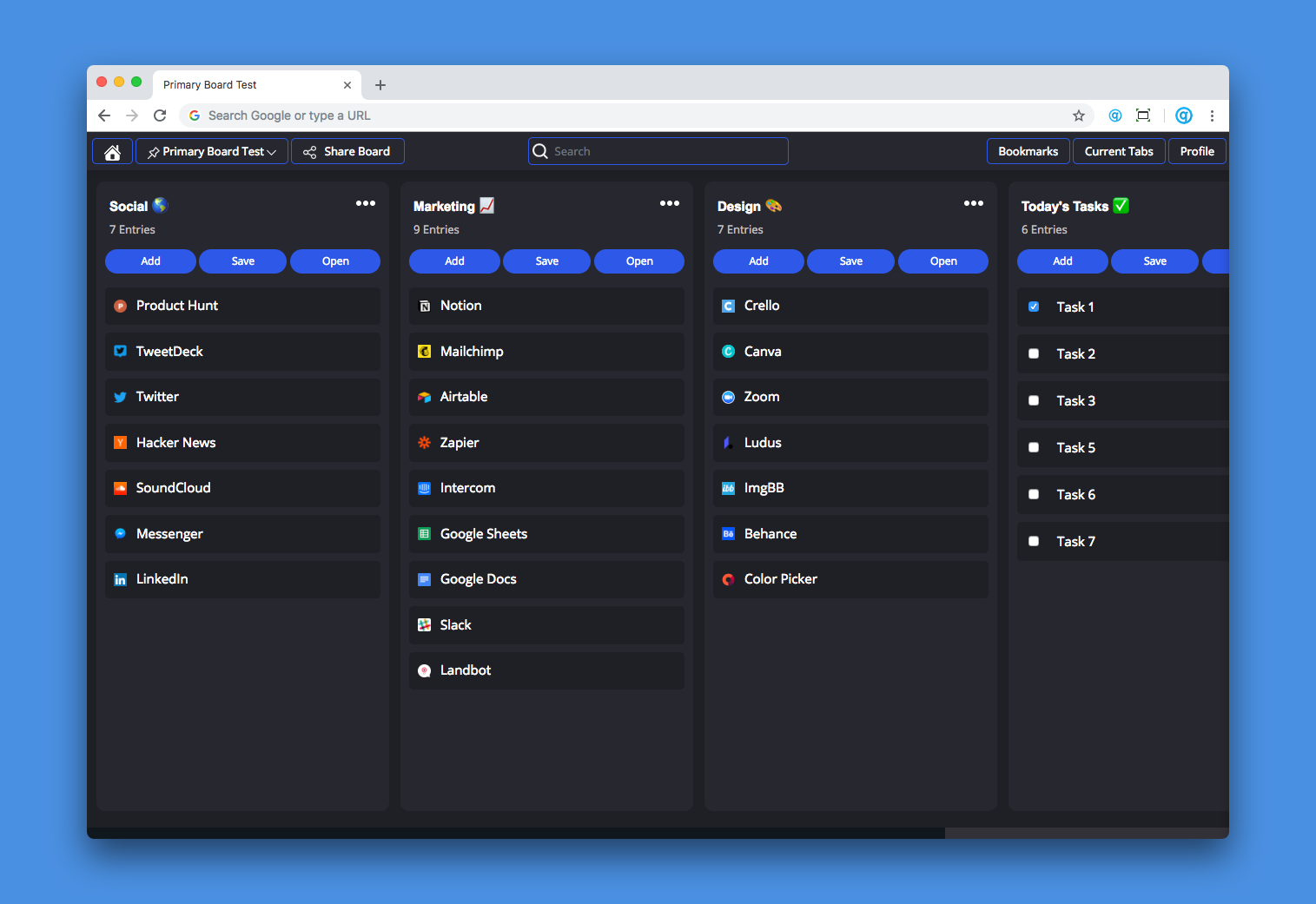Click the Ludus favicon
This screenshot has width=1316, height=904.
click(729, 442)
